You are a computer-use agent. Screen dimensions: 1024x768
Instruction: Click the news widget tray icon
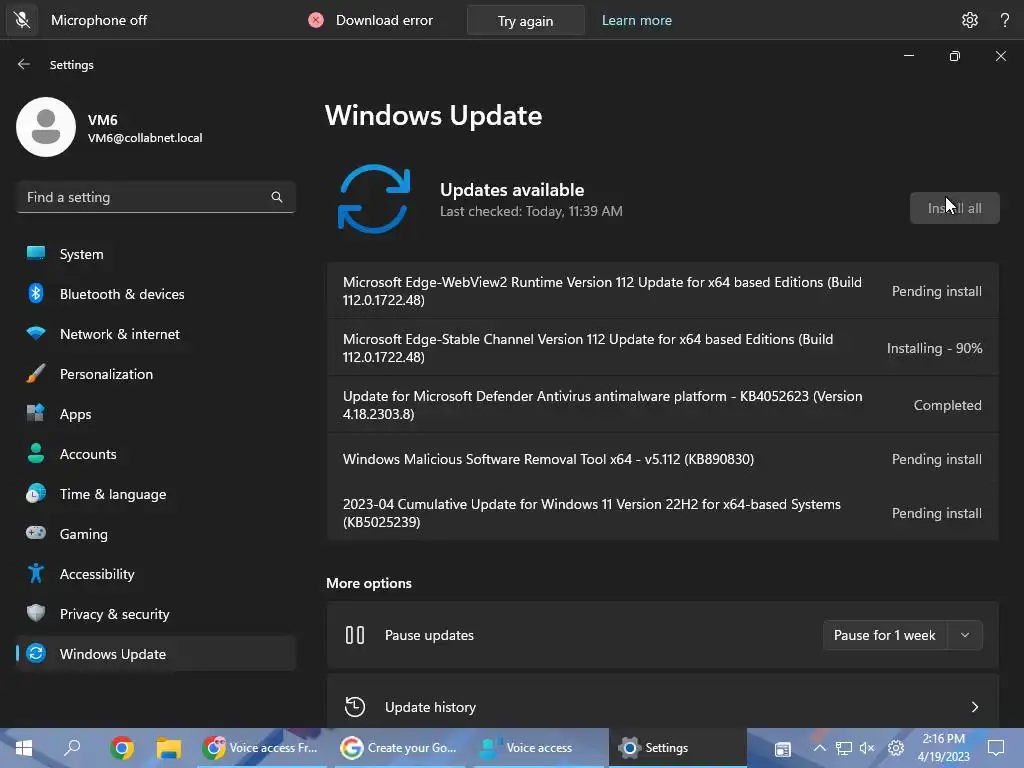coord(782,748)
